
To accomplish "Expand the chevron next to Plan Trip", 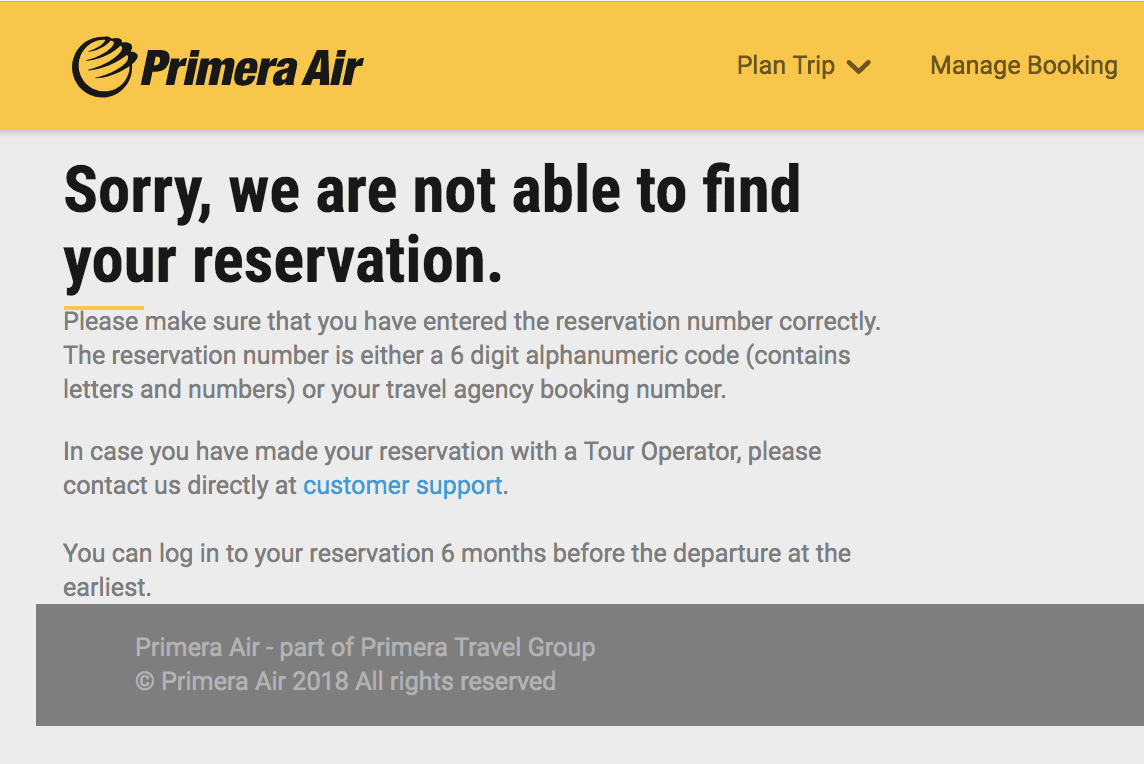I will (x=859, y=67).
